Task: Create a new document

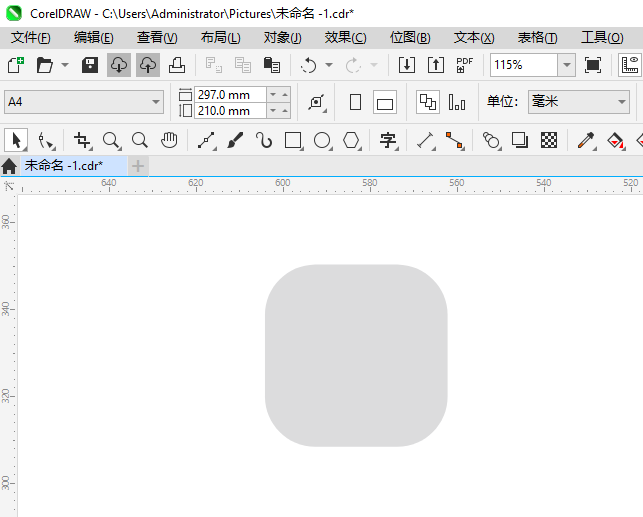Action: (x=16, y=65)
